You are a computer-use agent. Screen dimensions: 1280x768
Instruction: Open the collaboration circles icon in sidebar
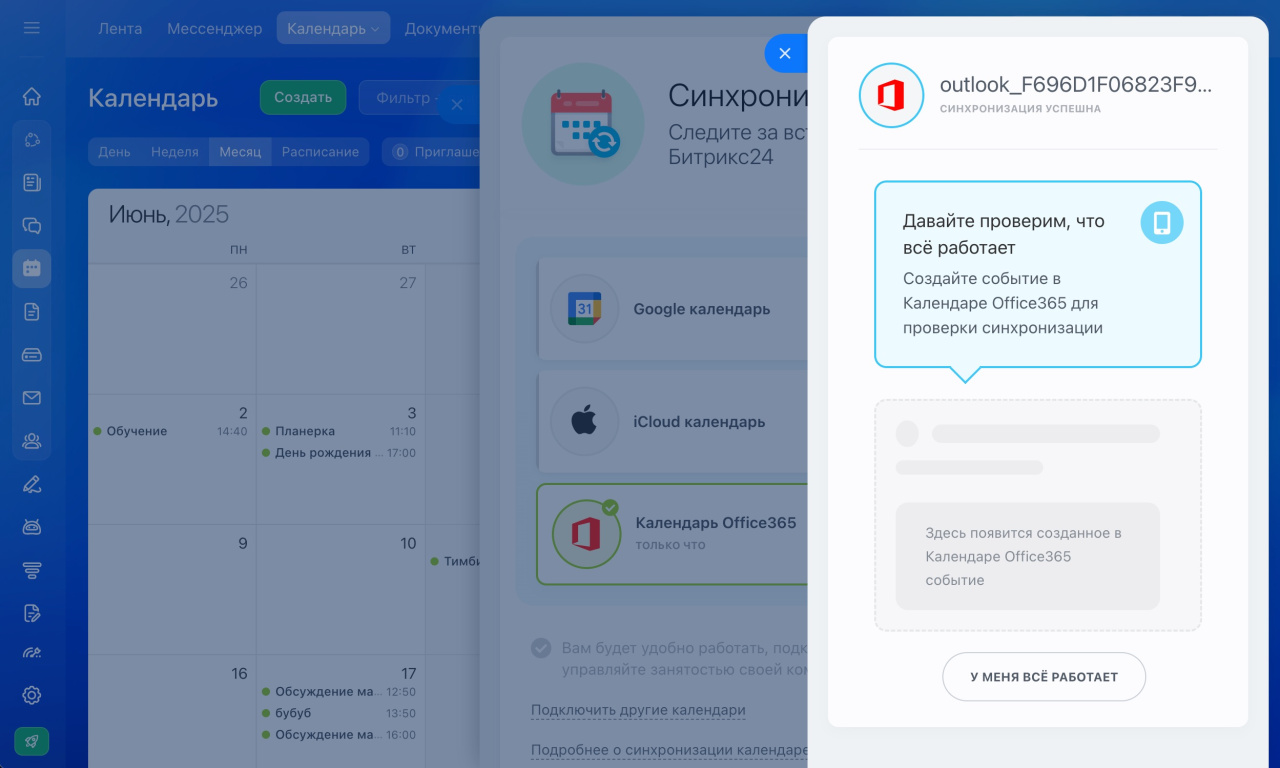click(32, 140)
